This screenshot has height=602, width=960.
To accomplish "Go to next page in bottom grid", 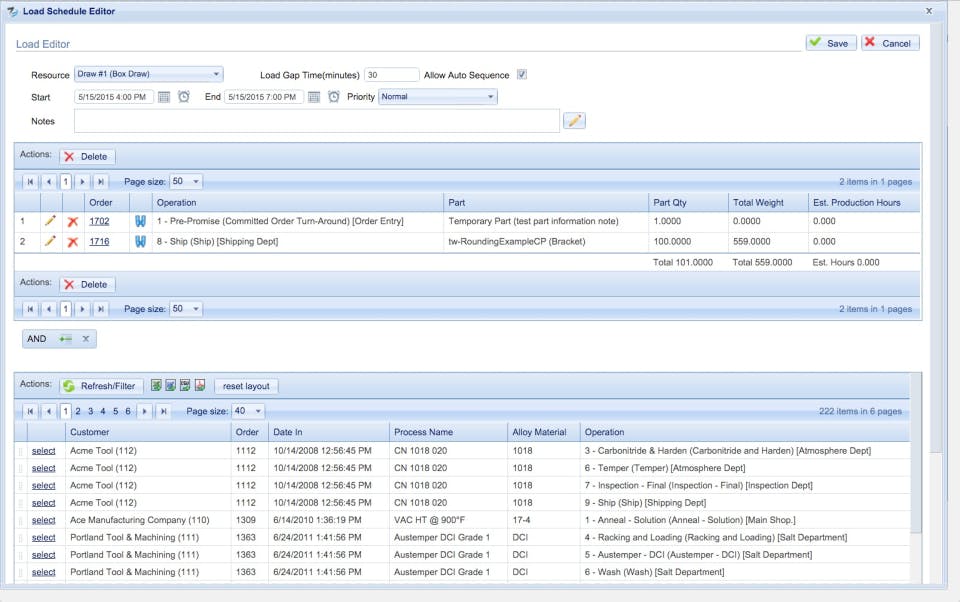I will [145, 411].
